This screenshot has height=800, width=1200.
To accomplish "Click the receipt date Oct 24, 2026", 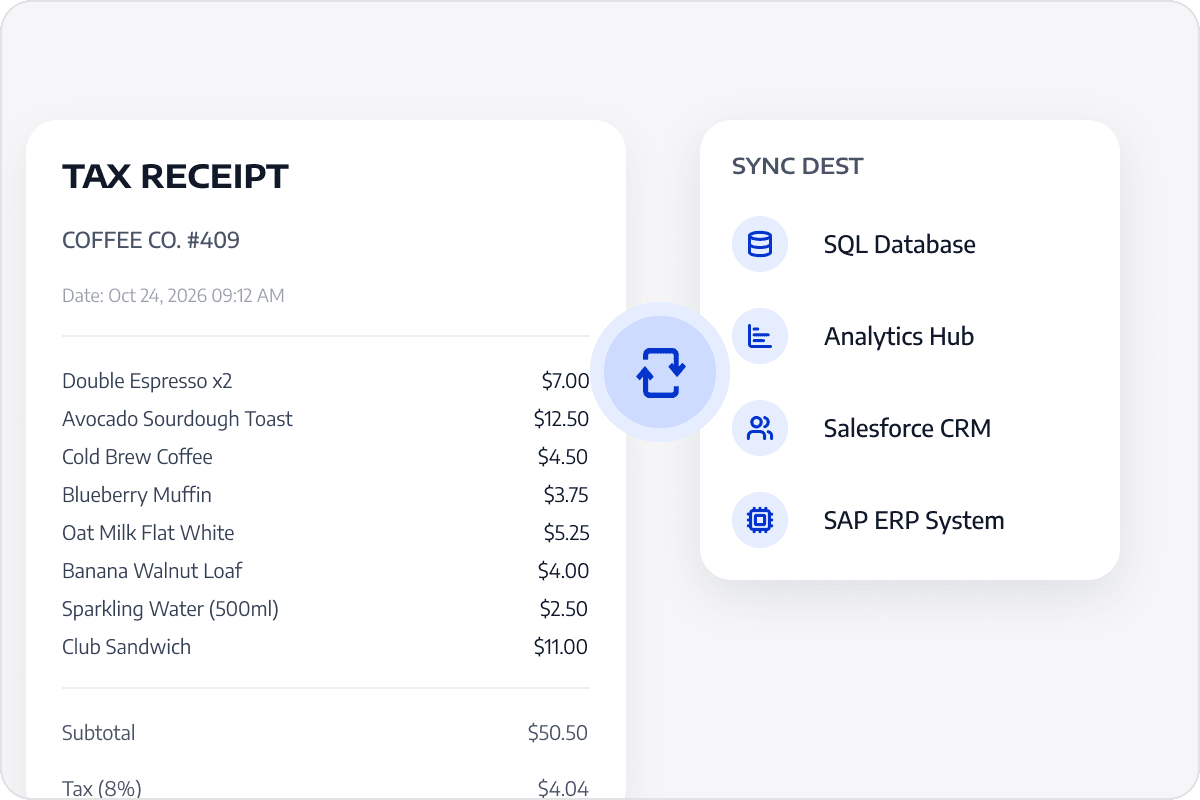I will 173,296.
